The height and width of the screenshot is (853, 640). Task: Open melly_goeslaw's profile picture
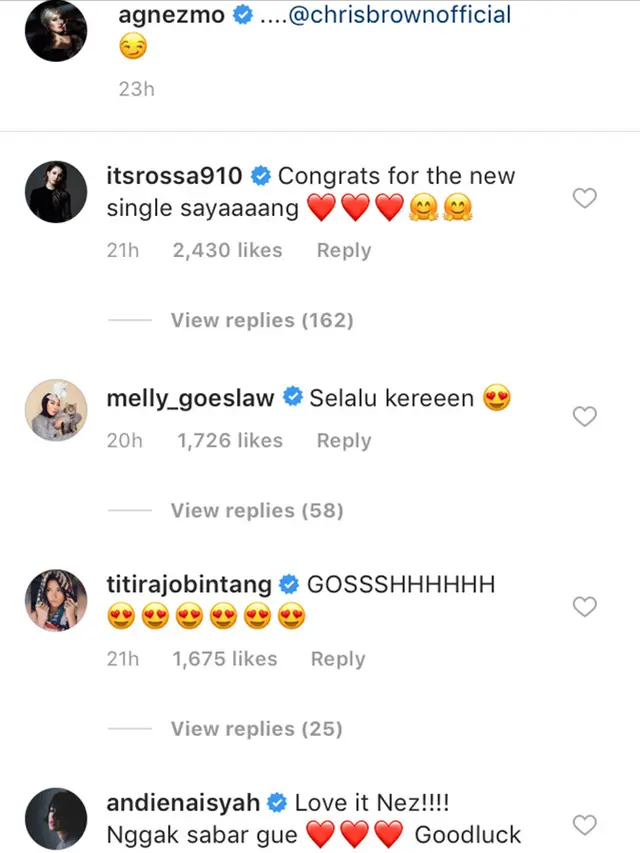56,410
